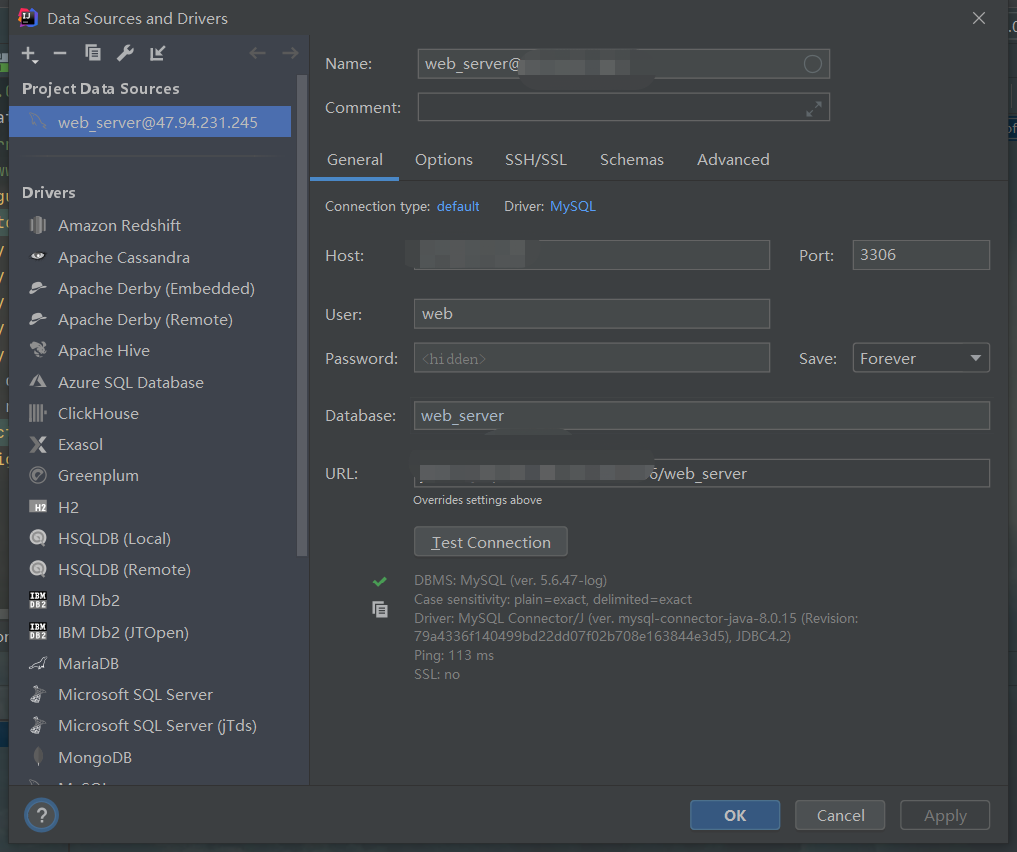The image size is (1017, 852).
Task: Close the Data Sources and Drivers dialog
Action: click(x=979, y=18)
